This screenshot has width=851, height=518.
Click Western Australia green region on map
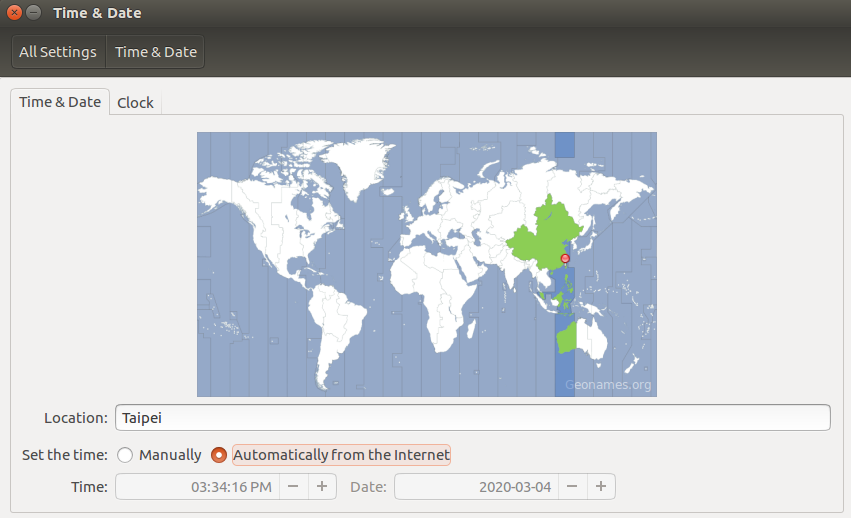[567, 338]
